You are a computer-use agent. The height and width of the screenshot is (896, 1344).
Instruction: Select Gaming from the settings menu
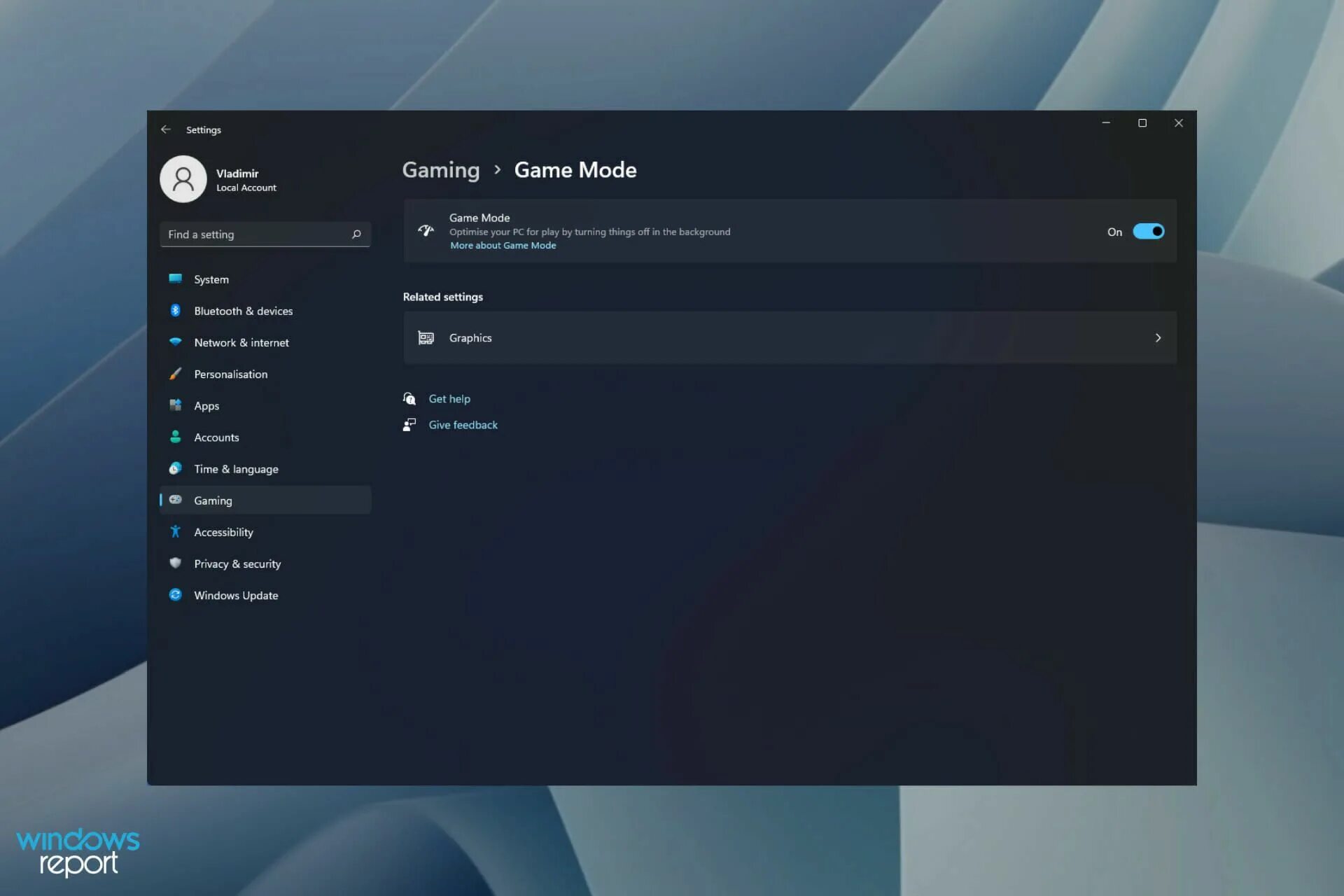click(212, 500)
